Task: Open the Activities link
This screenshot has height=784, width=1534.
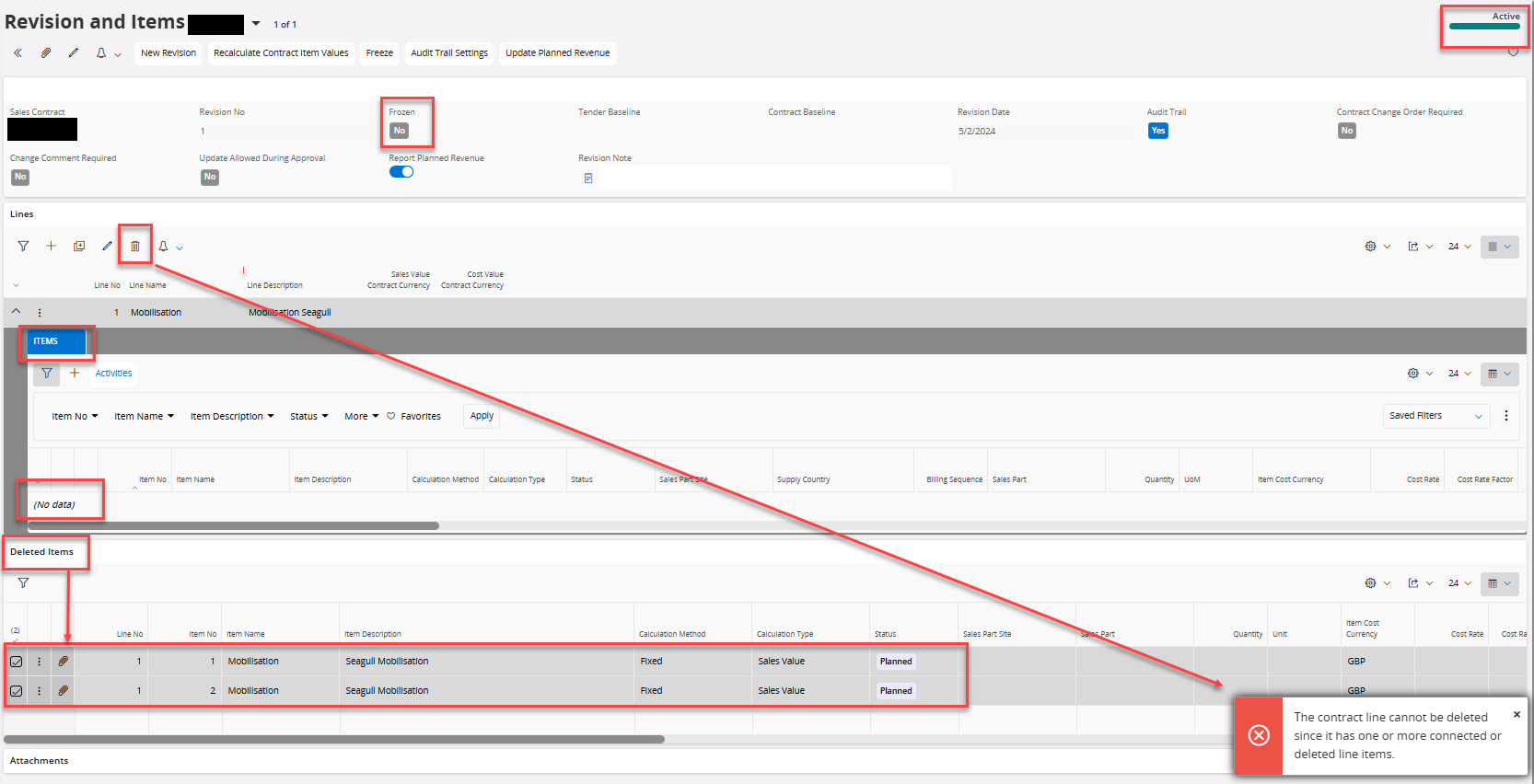Action: pos(113,374)
